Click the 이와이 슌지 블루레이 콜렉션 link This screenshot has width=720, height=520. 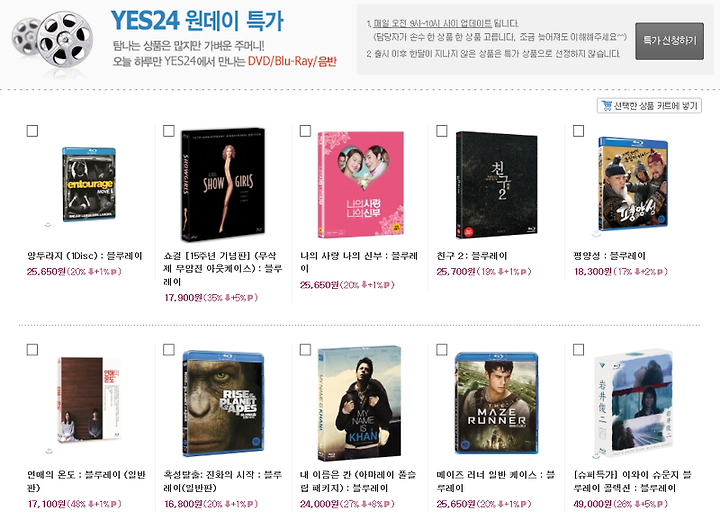coord(632,481)
